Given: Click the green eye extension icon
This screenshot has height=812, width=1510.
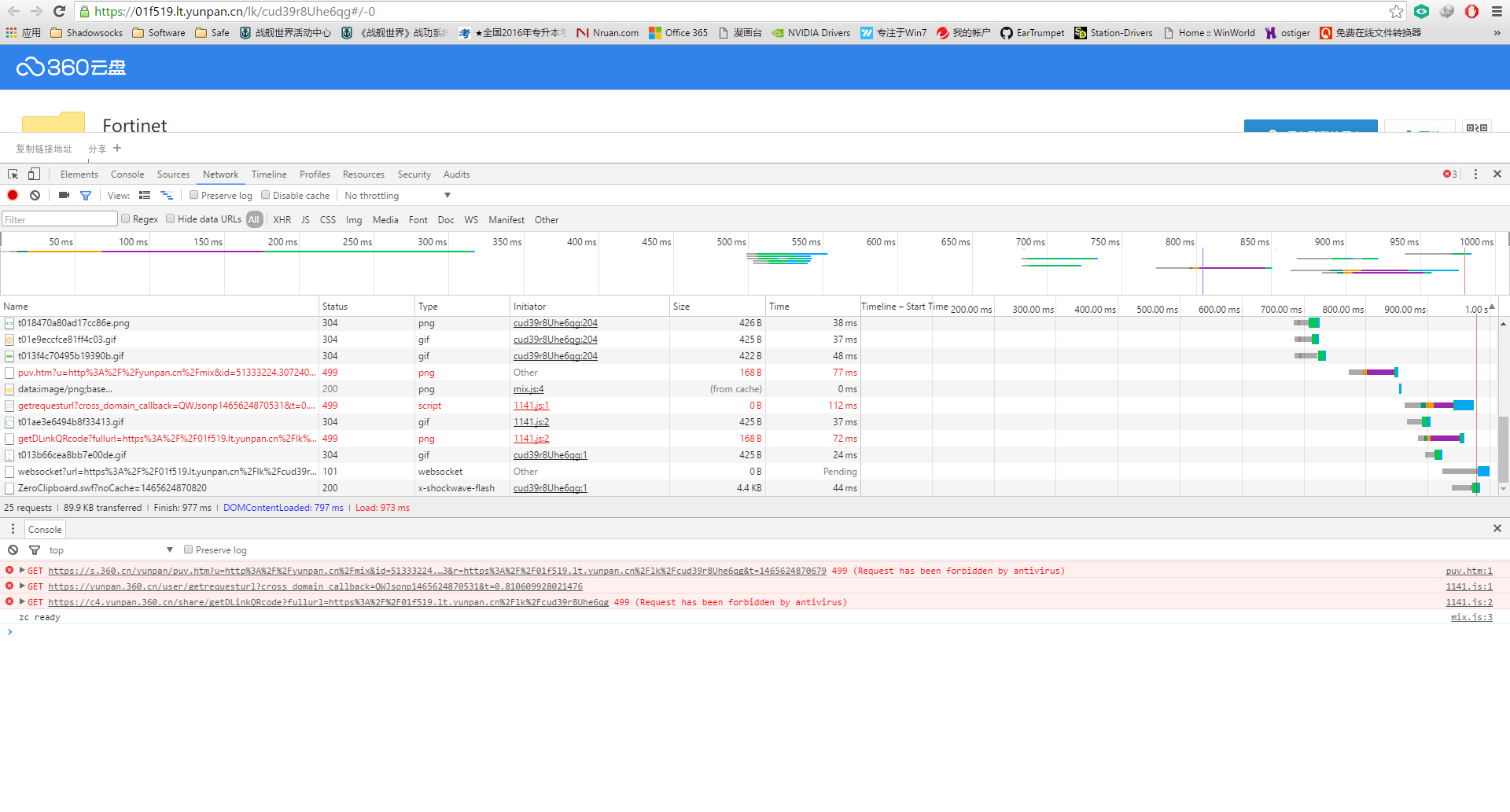Looking at the screenshot, I should 1421,11.
